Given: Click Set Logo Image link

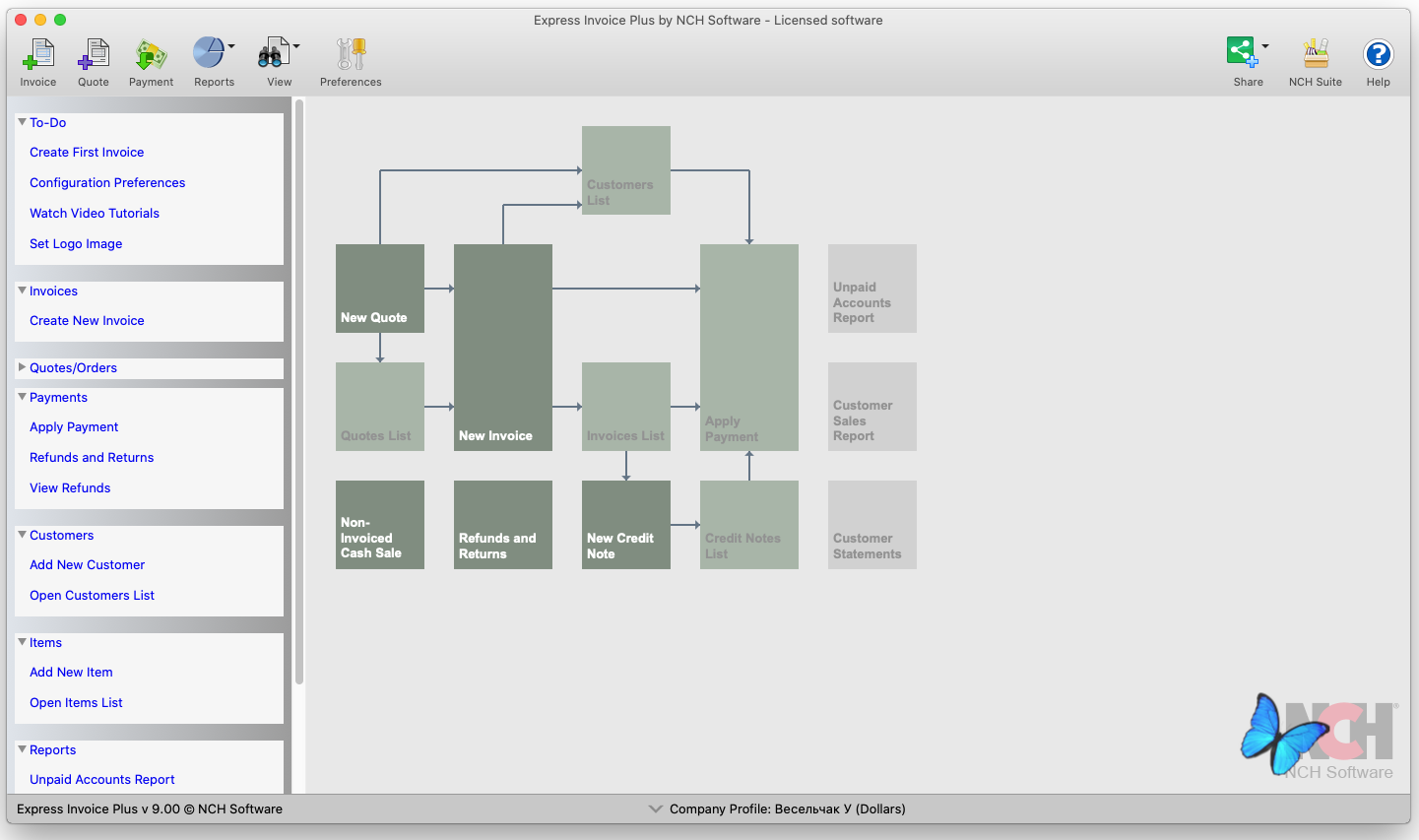Looking at the screenshot, I should [x=76, y=244].
